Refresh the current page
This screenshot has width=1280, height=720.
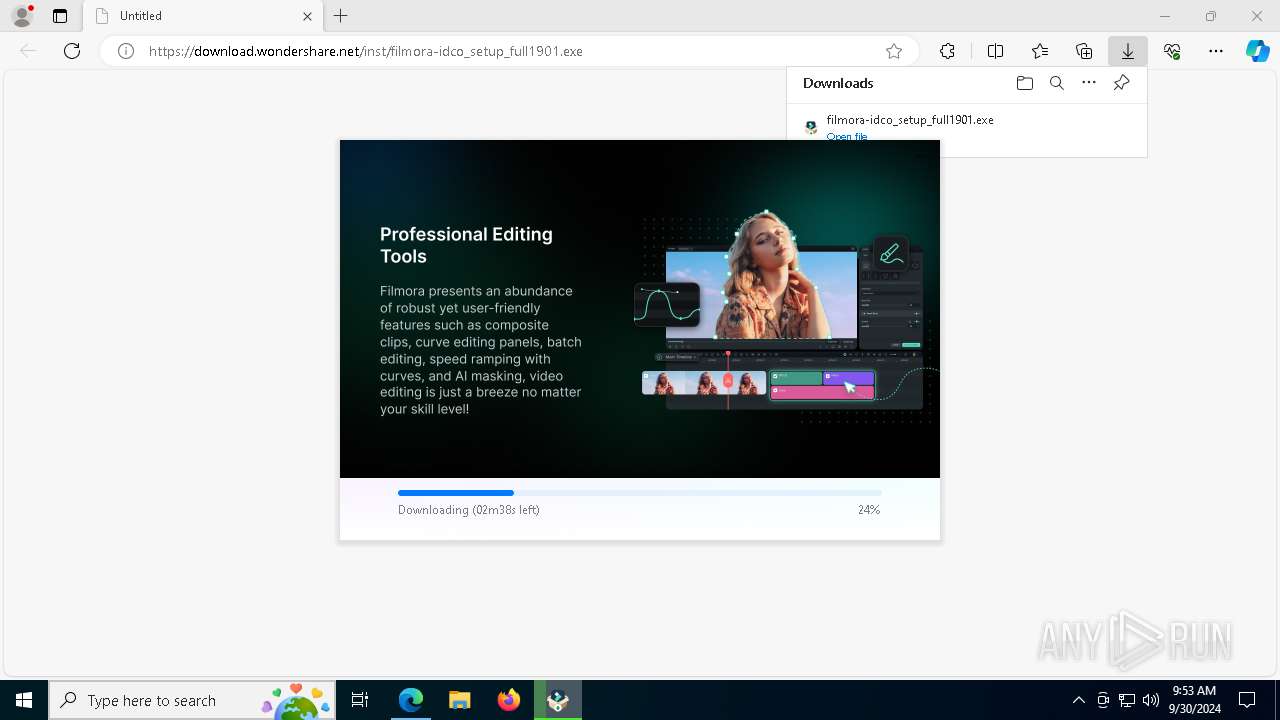tap(72, 51)
